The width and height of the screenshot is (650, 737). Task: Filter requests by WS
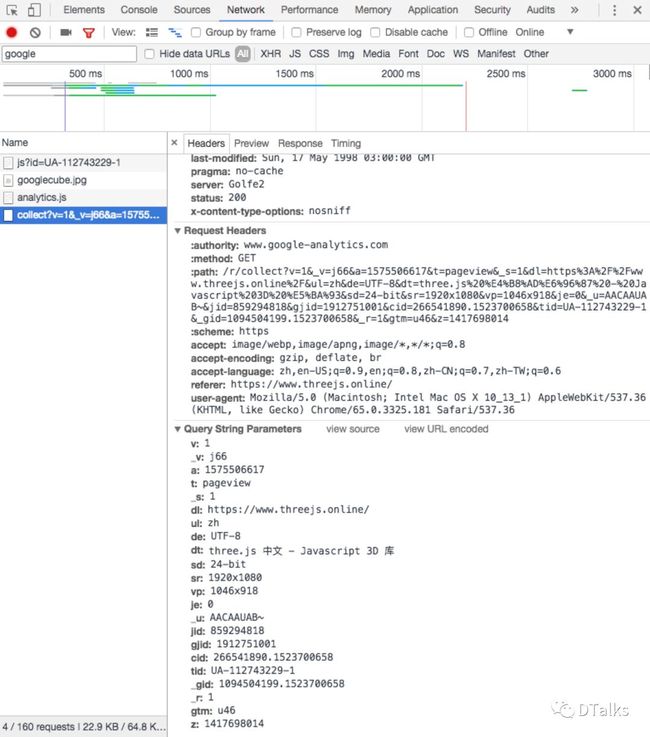[461, 54]
